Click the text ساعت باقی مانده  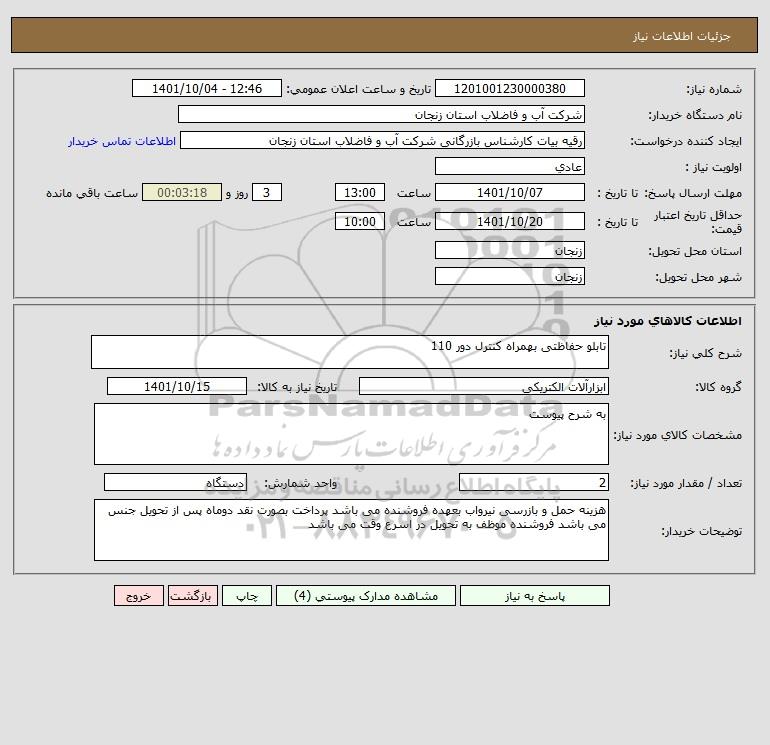(92, 193)
